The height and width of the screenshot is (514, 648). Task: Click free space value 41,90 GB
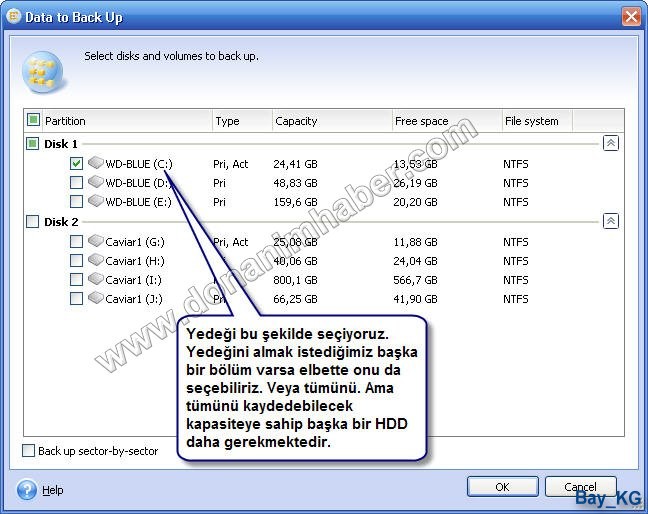(x=415, y=299)
